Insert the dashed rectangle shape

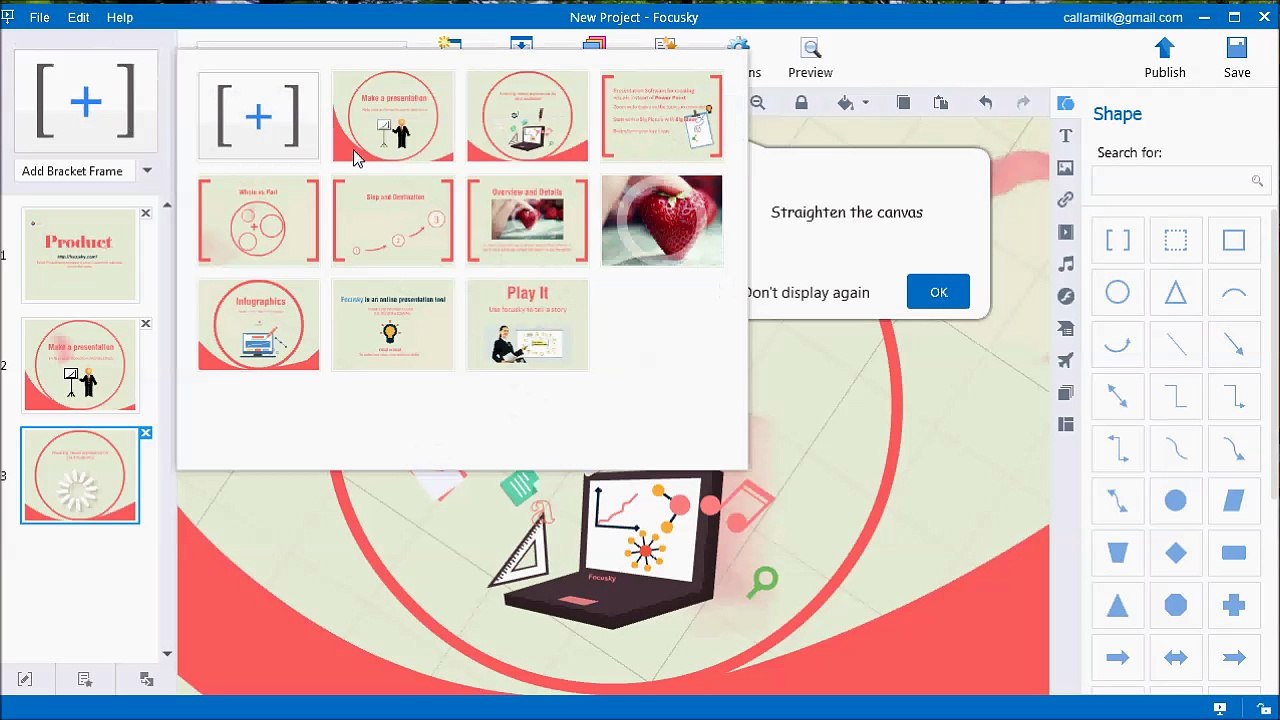[x=1176, y=240]
